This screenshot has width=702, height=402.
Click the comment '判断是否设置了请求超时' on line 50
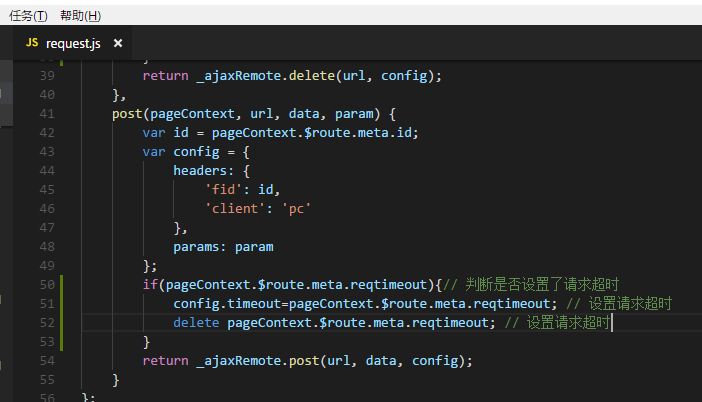(x=542, y=285)
